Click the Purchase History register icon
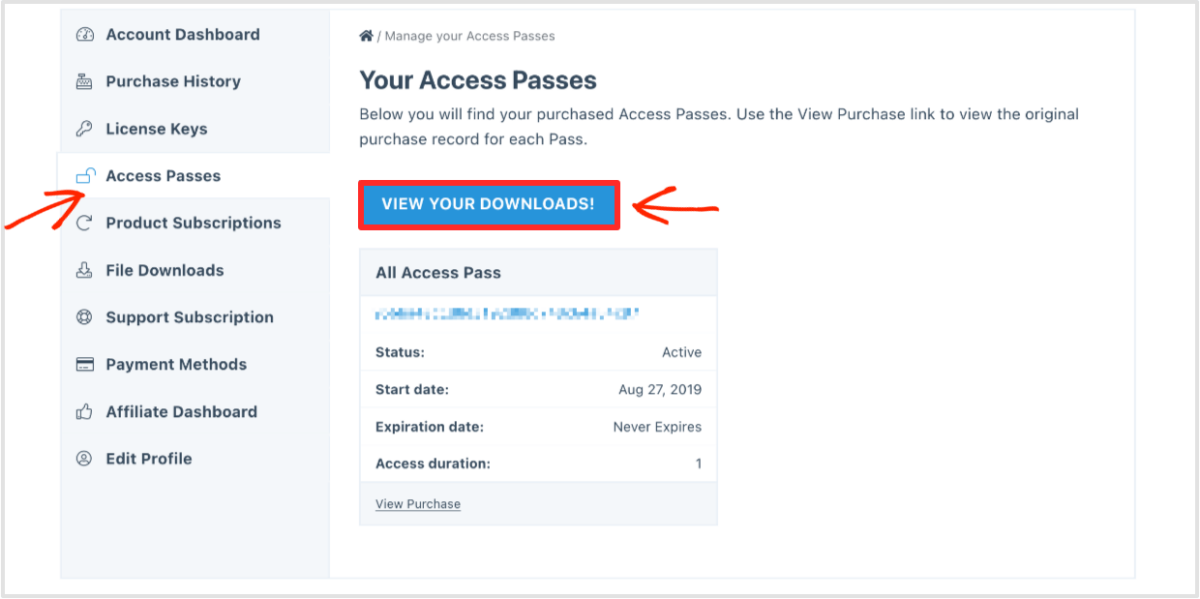 pyautogui.click(x=85, y=82)
